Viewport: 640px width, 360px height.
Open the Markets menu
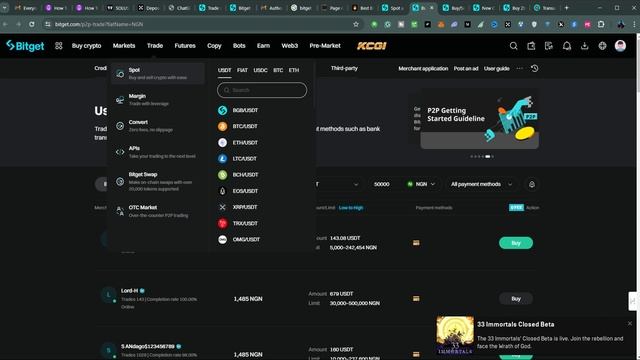click(124, 46)
